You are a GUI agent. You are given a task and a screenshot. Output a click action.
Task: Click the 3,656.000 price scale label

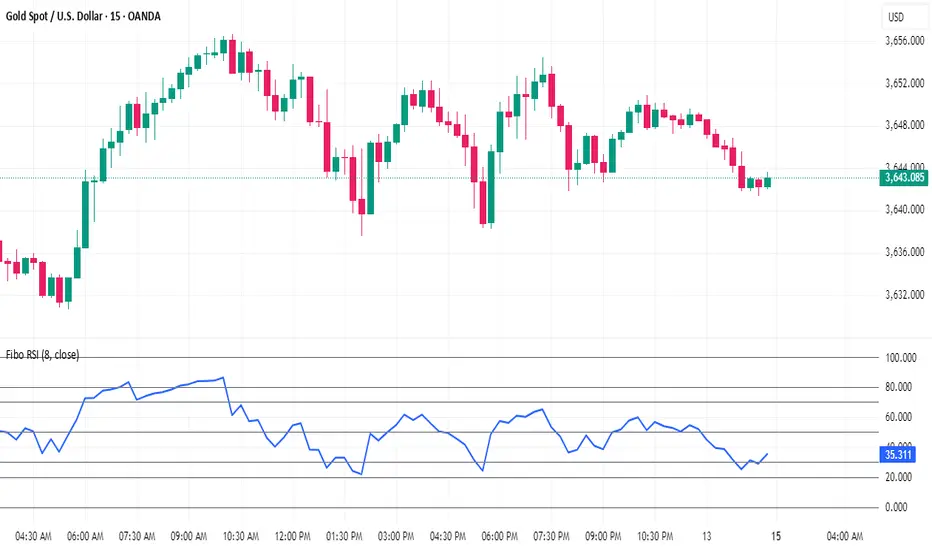901,41
